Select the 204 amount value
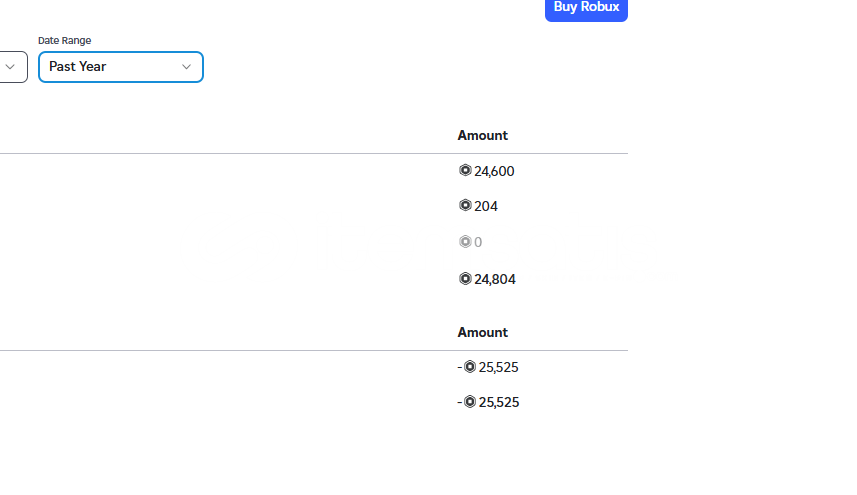 tap(486, 206)
